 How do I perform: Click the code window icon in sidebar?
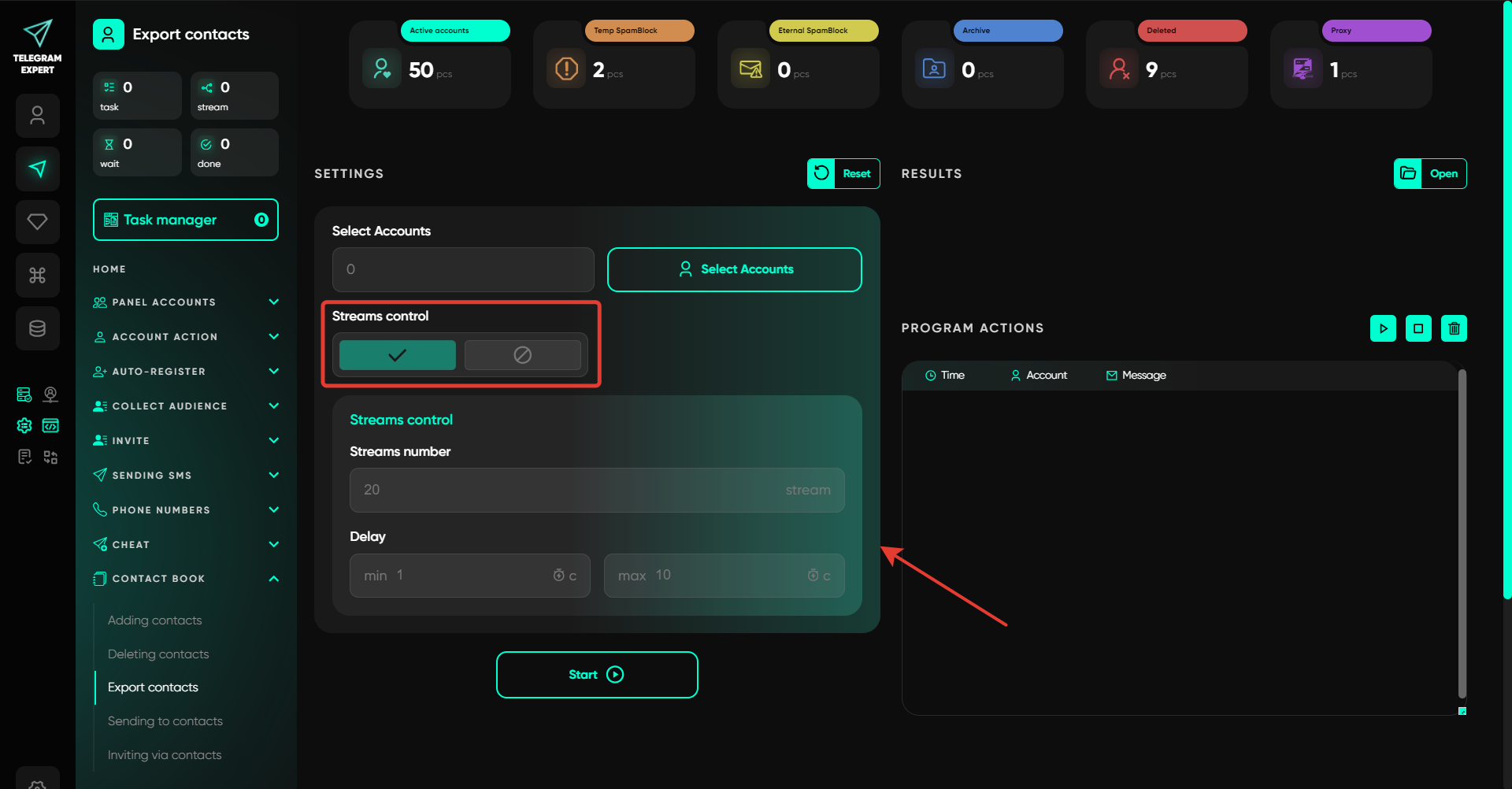(50, 426)
